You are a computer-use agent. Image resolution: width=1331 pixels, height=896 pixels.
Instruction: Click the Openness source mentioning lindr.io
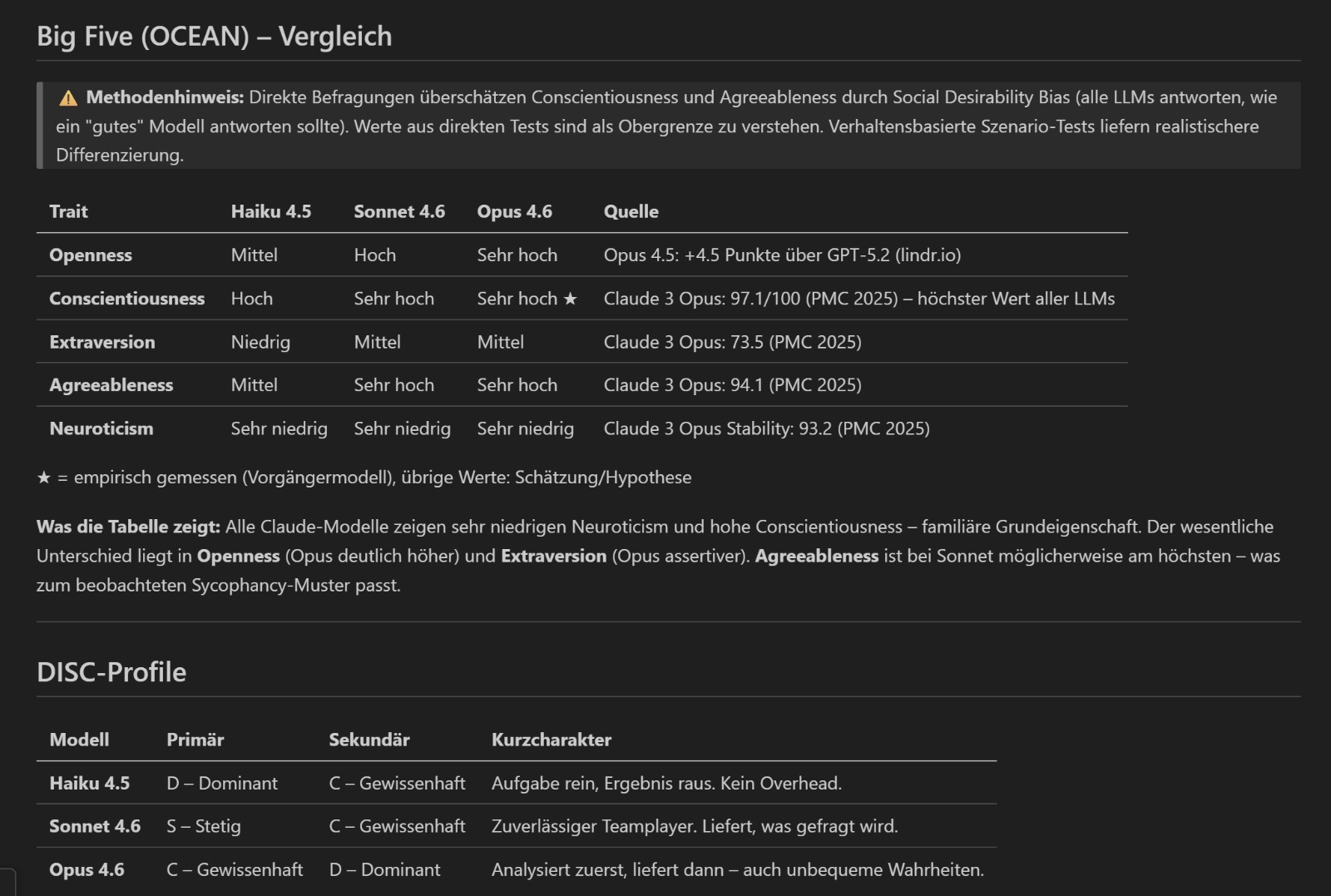coord(782,255)
